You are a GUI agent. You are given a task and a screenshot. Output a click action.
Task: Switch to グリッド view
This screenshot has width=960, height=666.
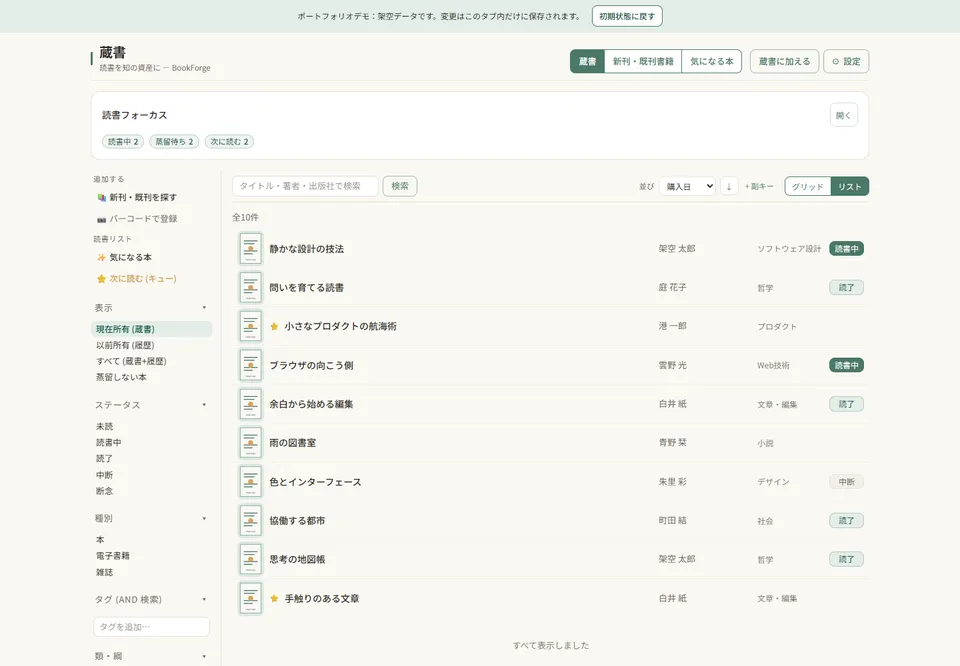point(808,186)
